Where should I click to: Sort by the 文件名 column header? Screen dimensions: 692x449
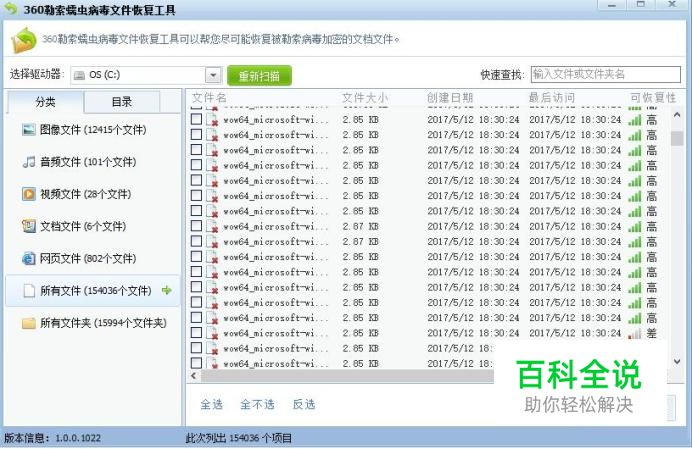pyautogui.click(x=209, y=98)
